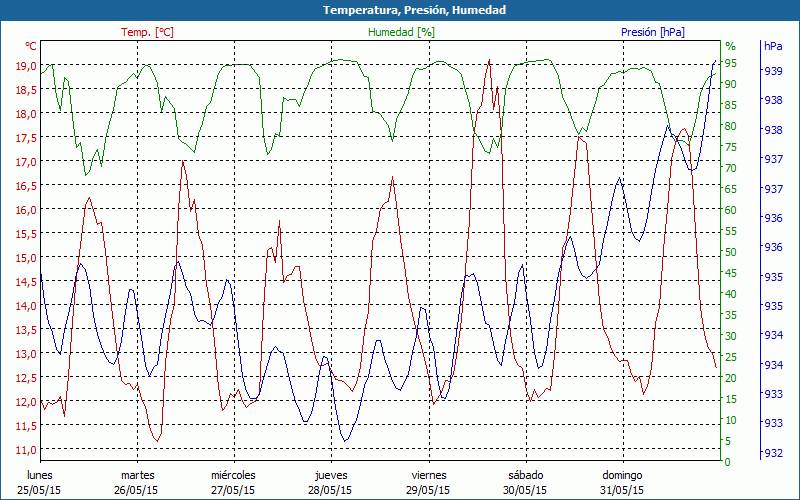Select the red Temp. [°C] legend label
800x500 pixels.
point(147,32)
